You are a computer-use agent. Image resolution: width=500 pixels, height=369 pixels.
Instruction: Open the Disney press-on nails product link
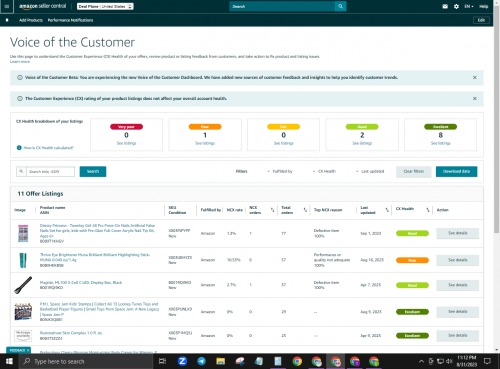tap(97, 231)
